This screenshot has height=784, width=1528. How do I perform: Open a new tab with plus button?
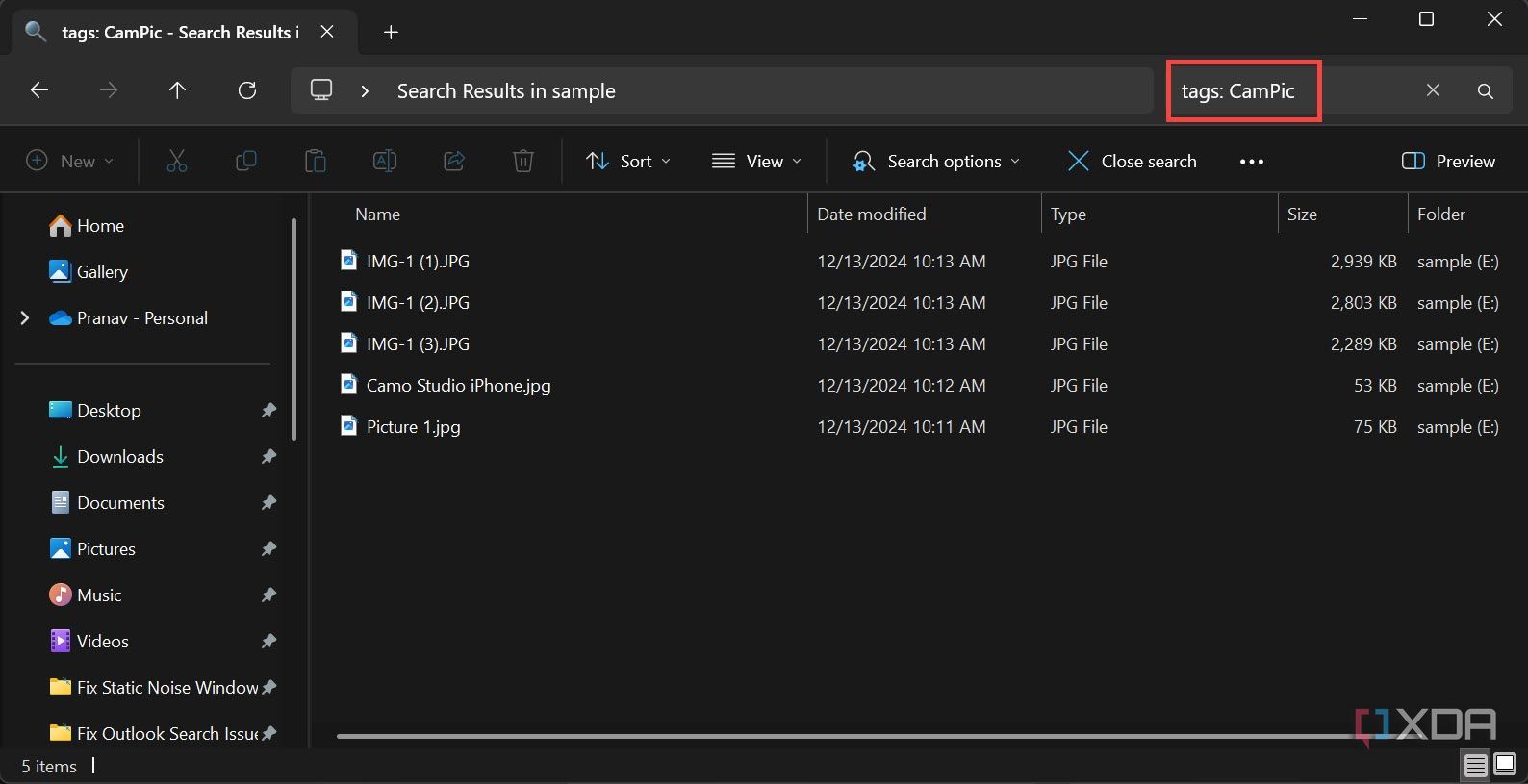(391, 32)
